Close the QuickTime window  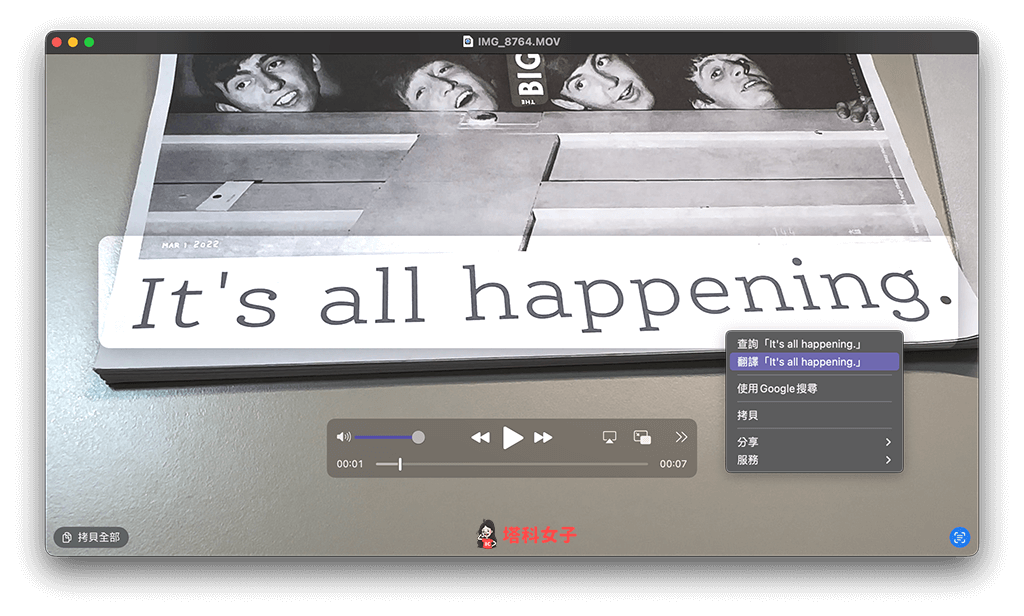pyautogui.click(x=57, y=42)
